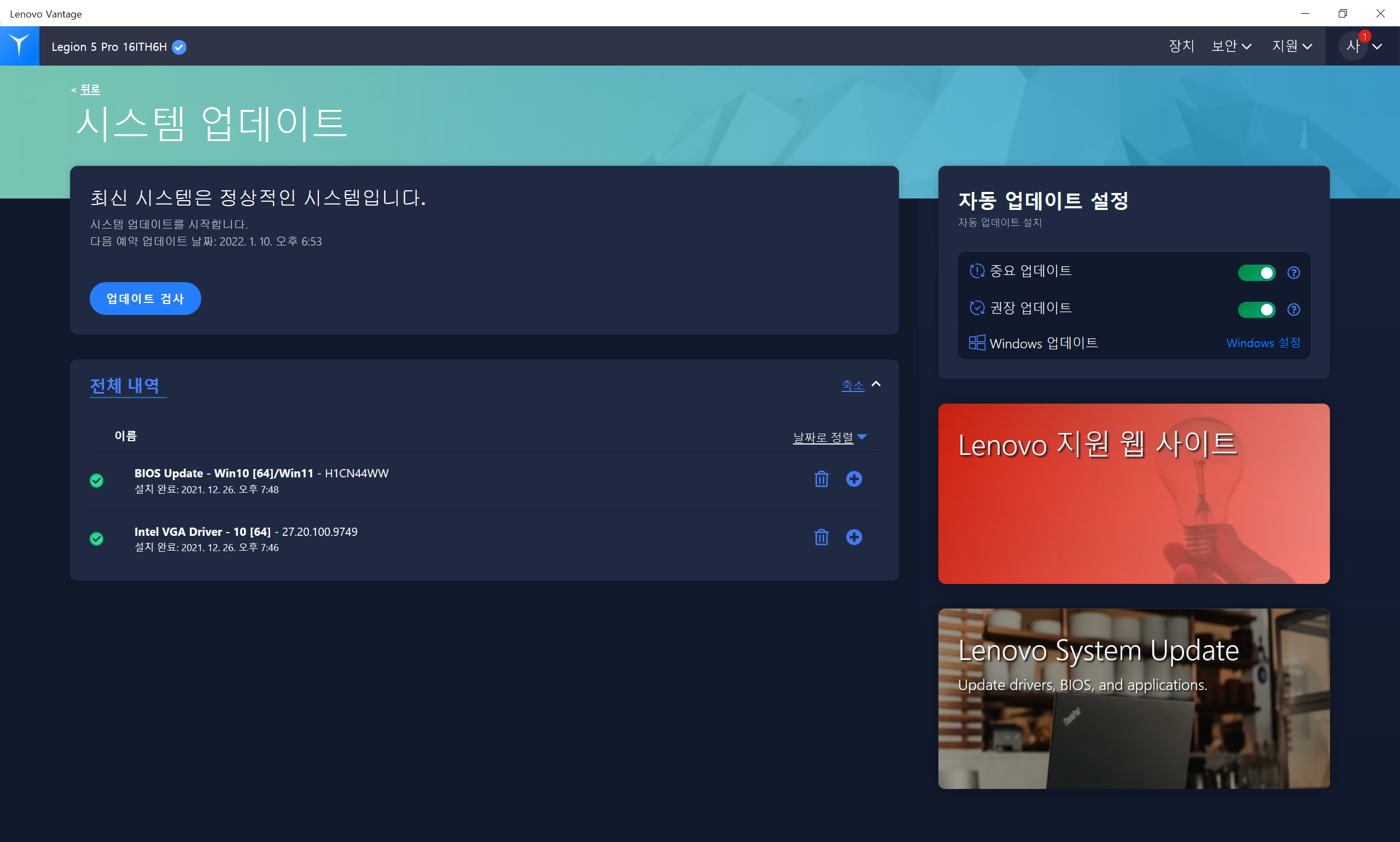Open the Windows 설정 link
This screenshot has height=842, width=1400.
[1263, 343]
